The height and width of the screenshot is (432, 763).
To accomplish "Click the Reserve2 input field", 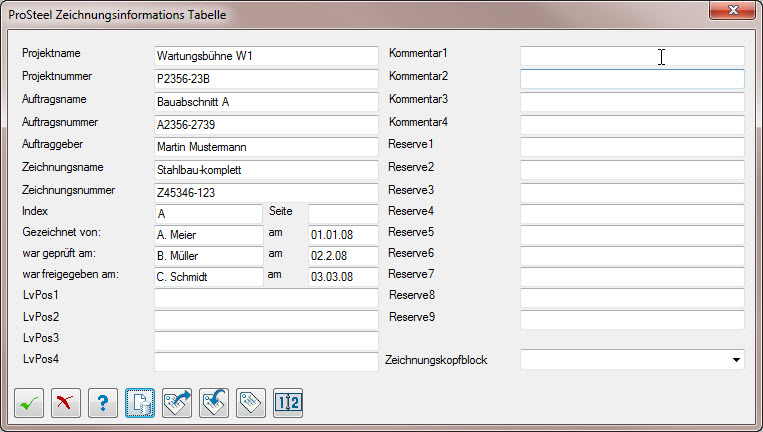I will [x=632, y=170].
